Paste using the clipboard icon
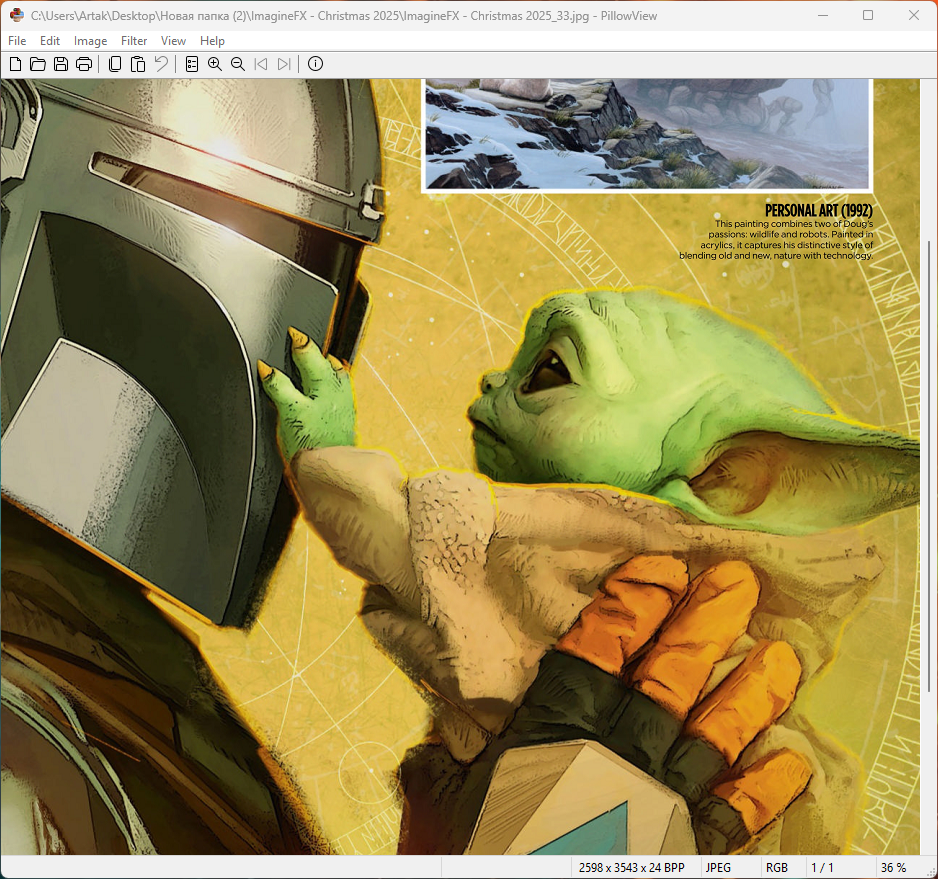The image size is (938, 879). [138, 64]
